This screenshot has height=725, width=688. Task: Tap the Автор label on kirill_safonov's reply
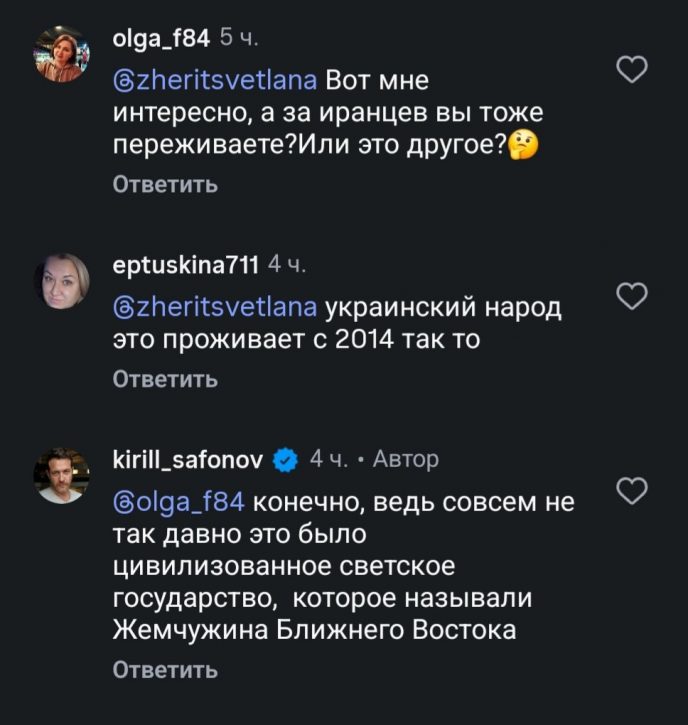tap(404, 459)
